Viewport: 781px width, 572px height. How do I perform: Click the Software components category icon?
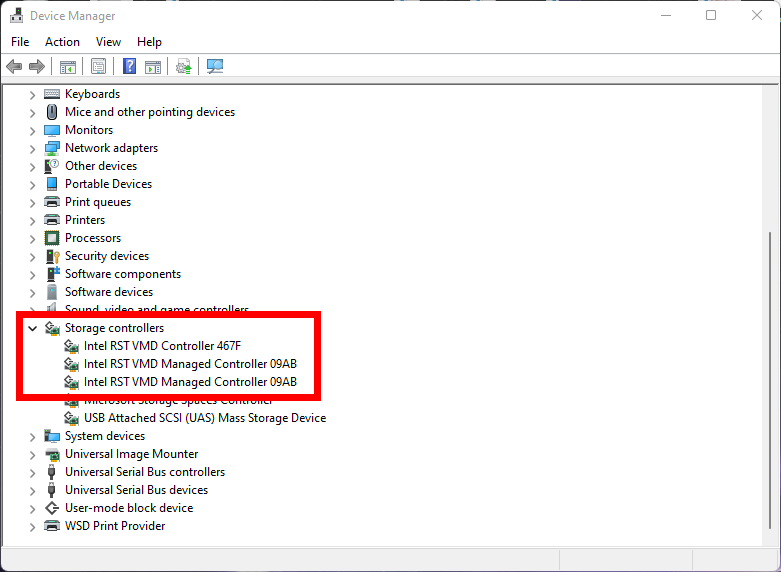click(x=52, y=274)
